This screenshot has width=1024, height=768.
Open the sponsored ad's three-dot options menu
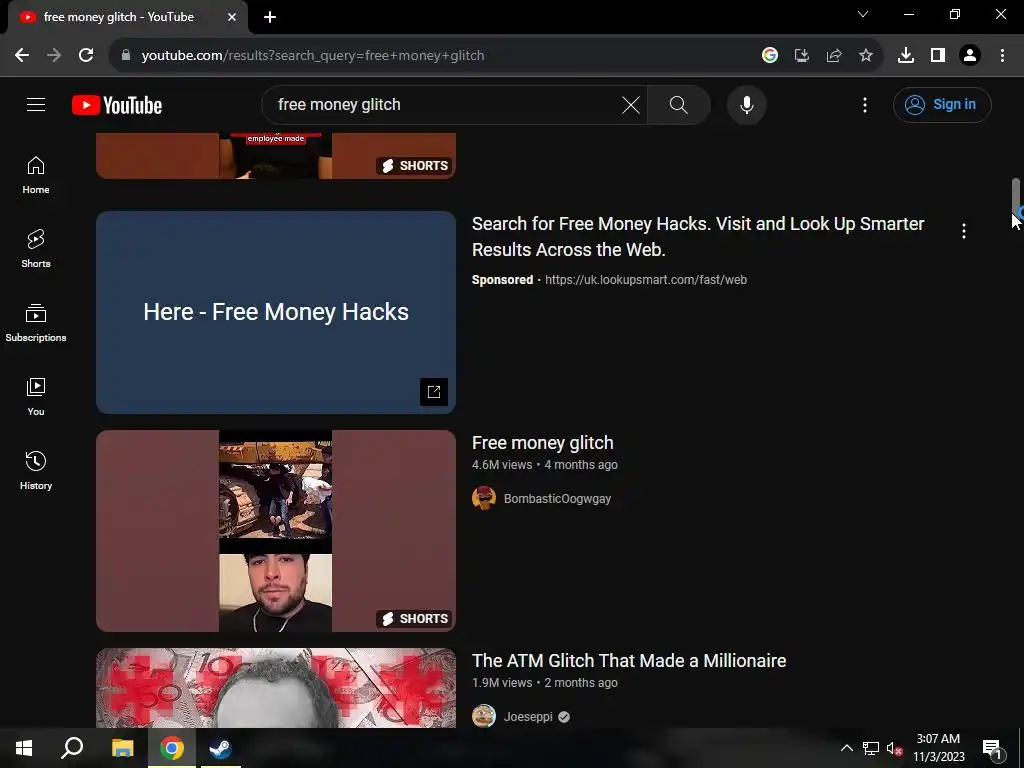(964, 231)
